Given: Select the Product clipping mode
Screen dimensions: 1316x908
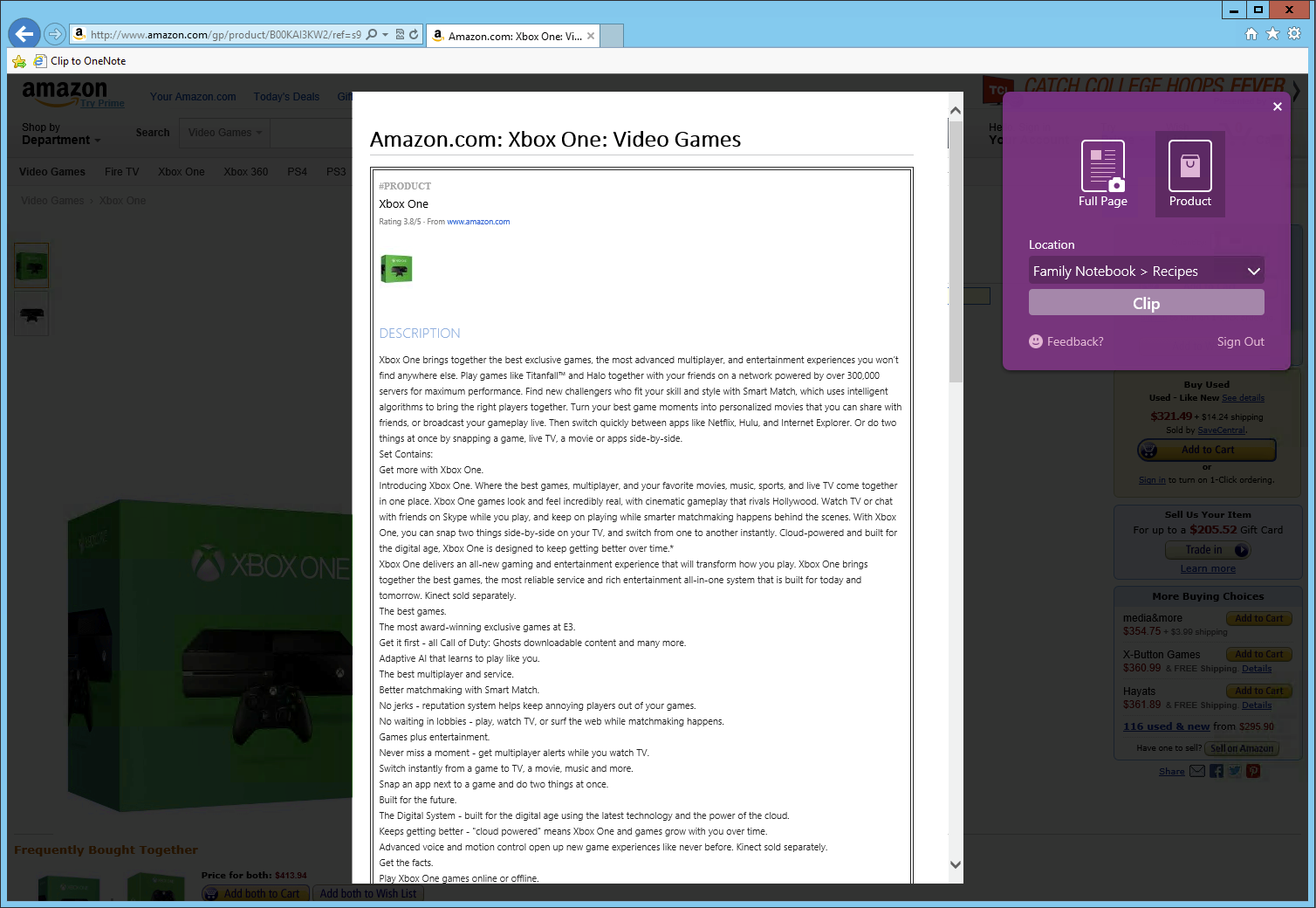Looking at the screenshot, I should (x=1189, y=173).
